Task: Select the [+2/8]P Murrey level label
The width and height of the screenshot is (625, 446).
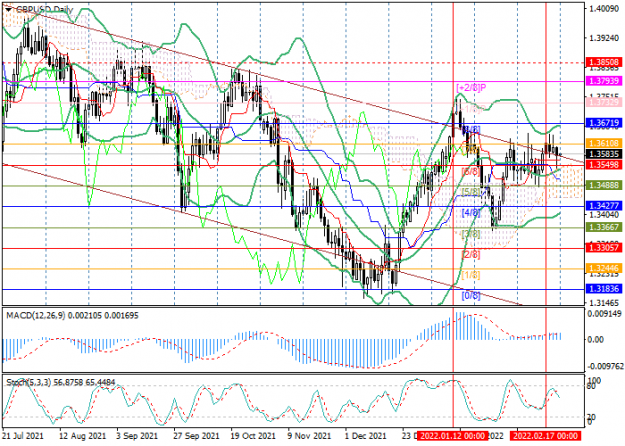Action: (472, 88)
